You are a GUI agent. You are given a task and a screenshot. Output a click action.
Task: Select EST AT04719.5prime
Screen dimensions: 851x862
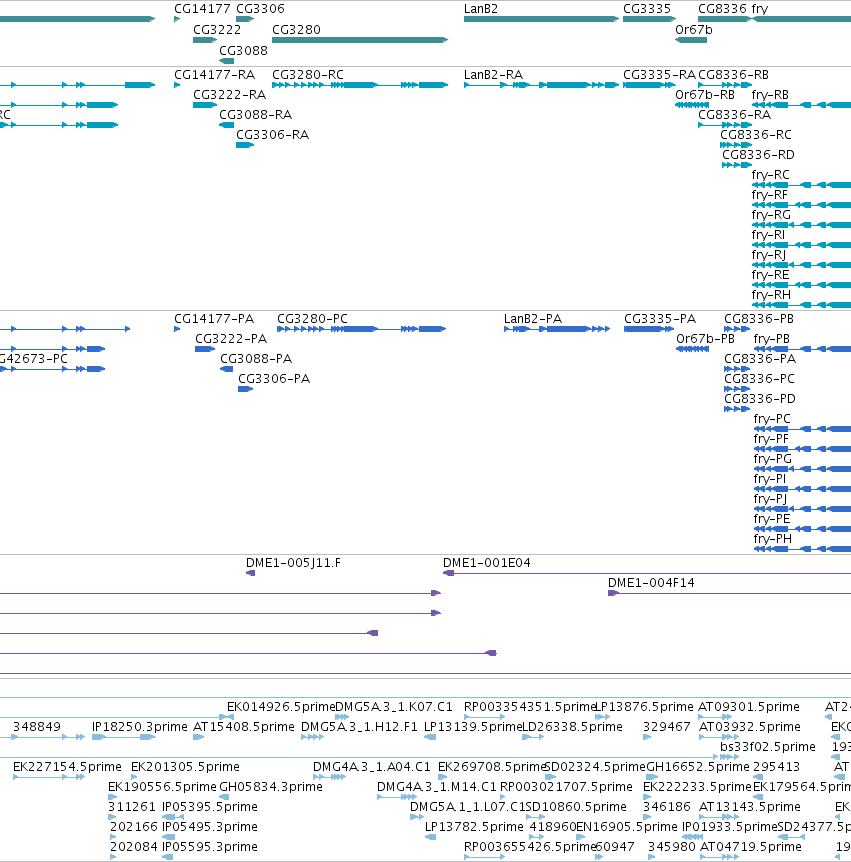[x=720, y=857]
